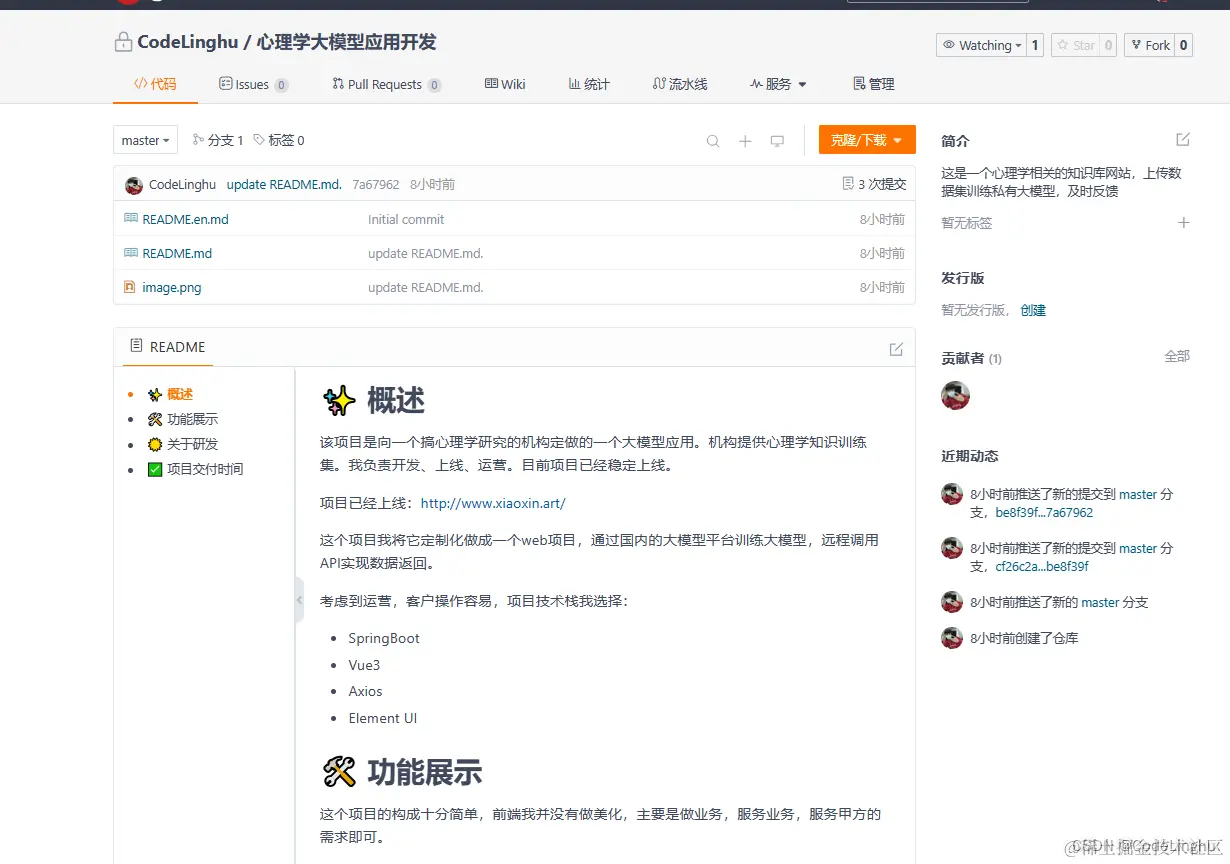Open README.en.md file
1230x864 pixels.
[x=186, y=219]
